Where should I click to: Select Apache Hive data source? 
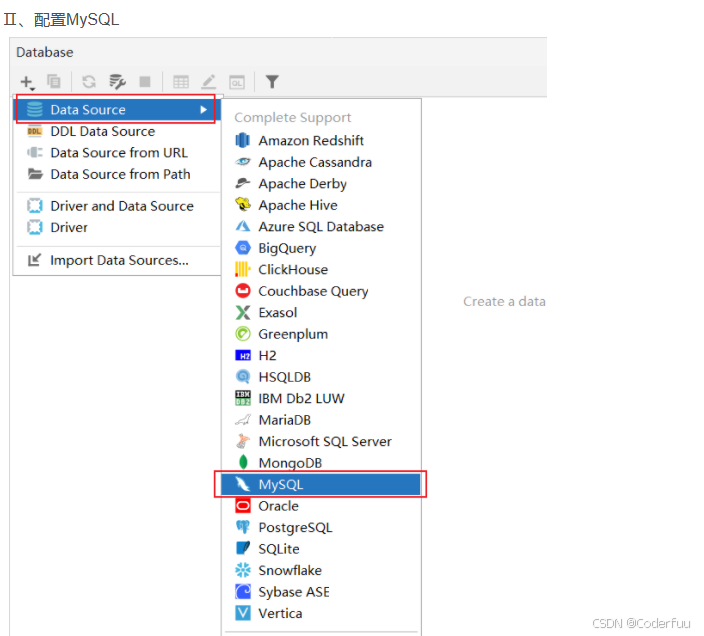tap(321, 205)
